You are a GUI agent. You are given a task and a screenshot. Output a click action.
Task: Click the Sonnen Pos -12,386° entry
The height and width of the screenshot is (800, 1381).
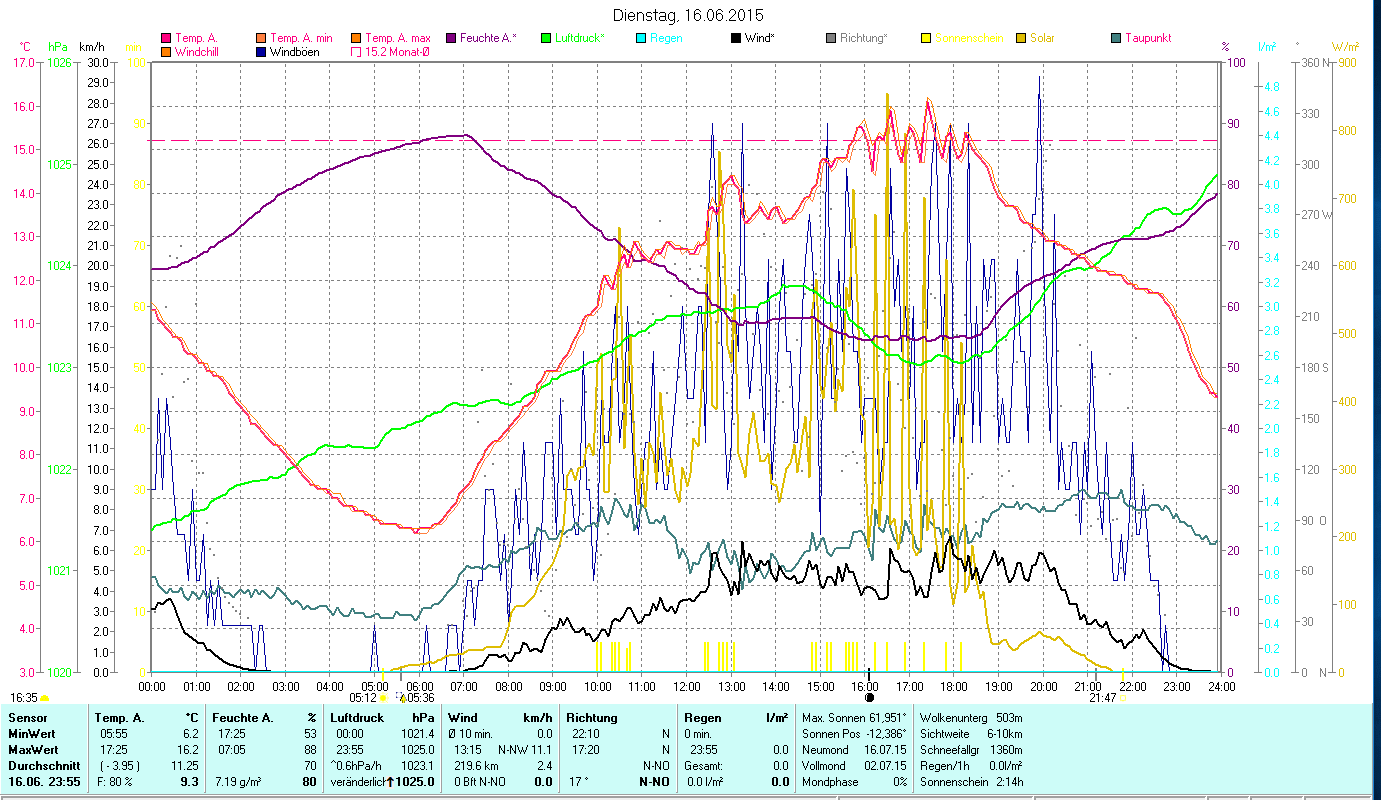pos(855,733)
